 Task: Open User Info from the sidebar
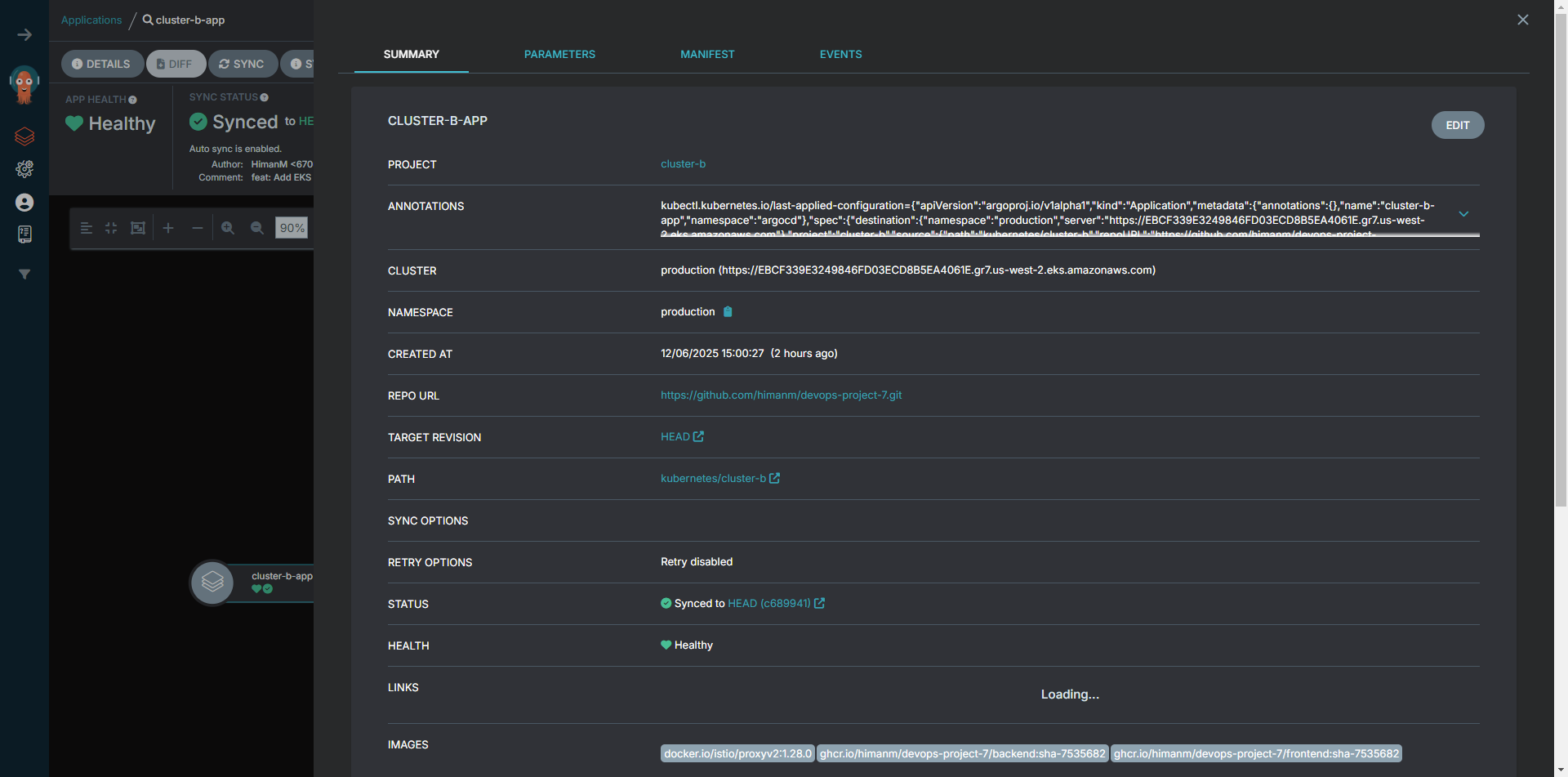(24, 203)
